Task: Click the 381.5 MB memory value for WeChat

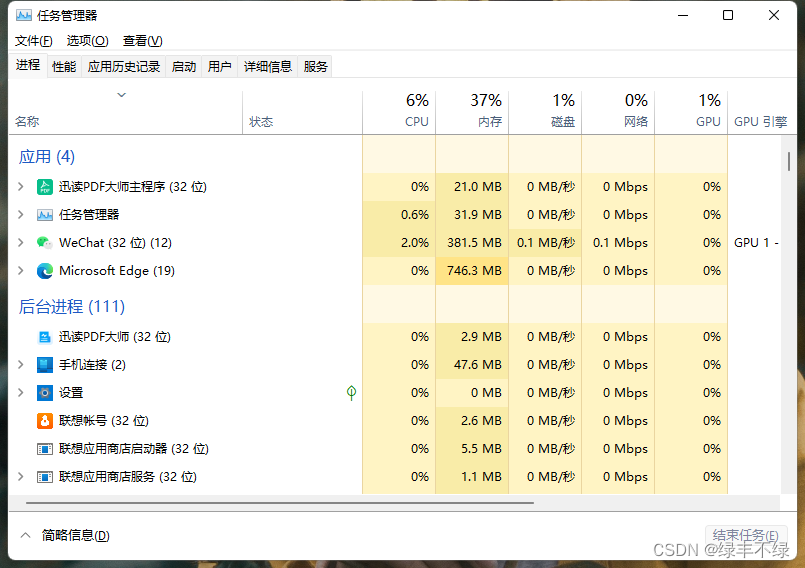Action: point(474,242)
